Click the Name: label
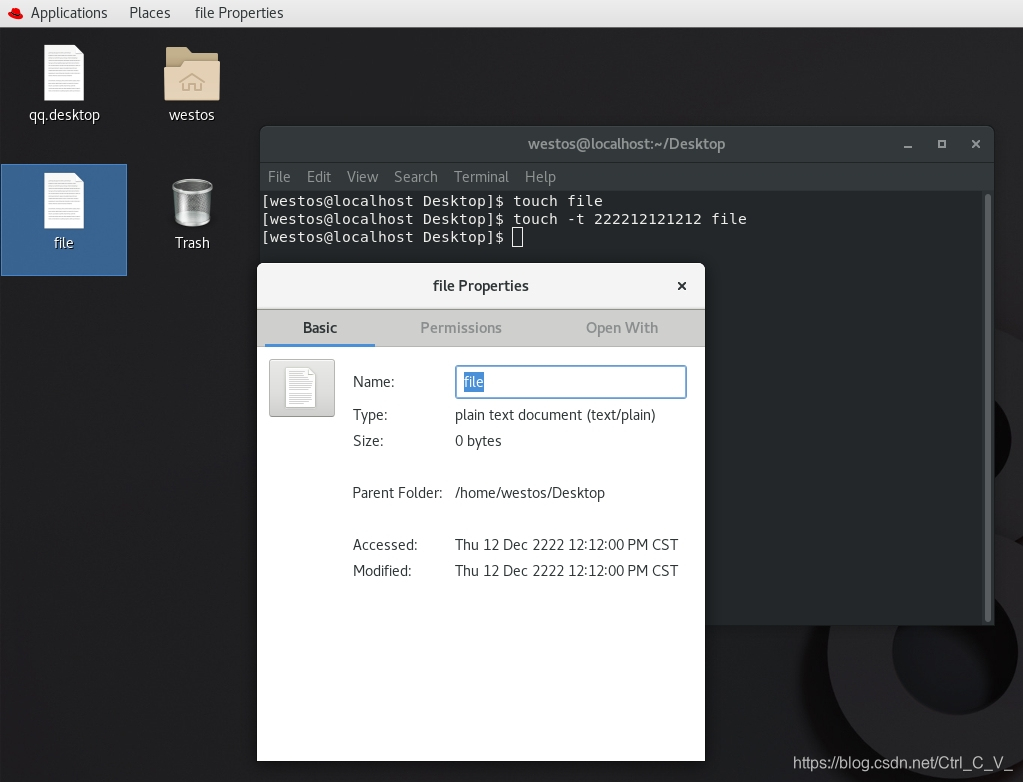This screenshot has width=1023, height=782. (x=374, y=382)
